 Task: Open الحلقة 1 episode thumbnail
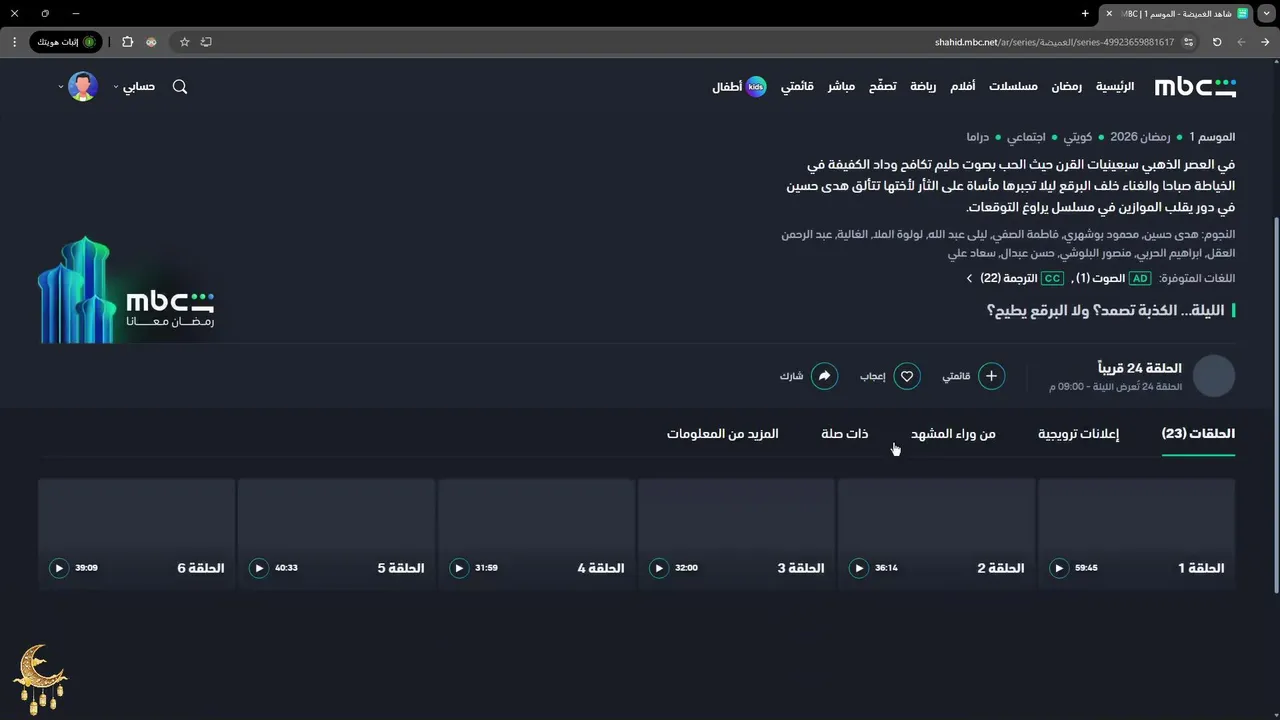click(x=1137, y=534)
